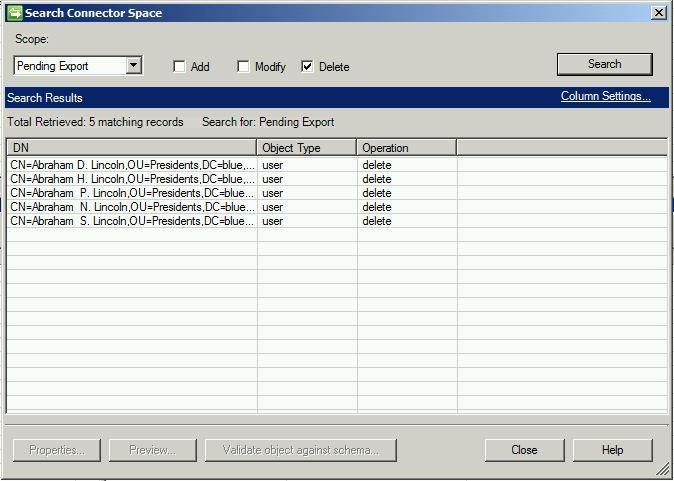Click 'user' in Abraham P. Lincoln row

(x=273, y=193)
